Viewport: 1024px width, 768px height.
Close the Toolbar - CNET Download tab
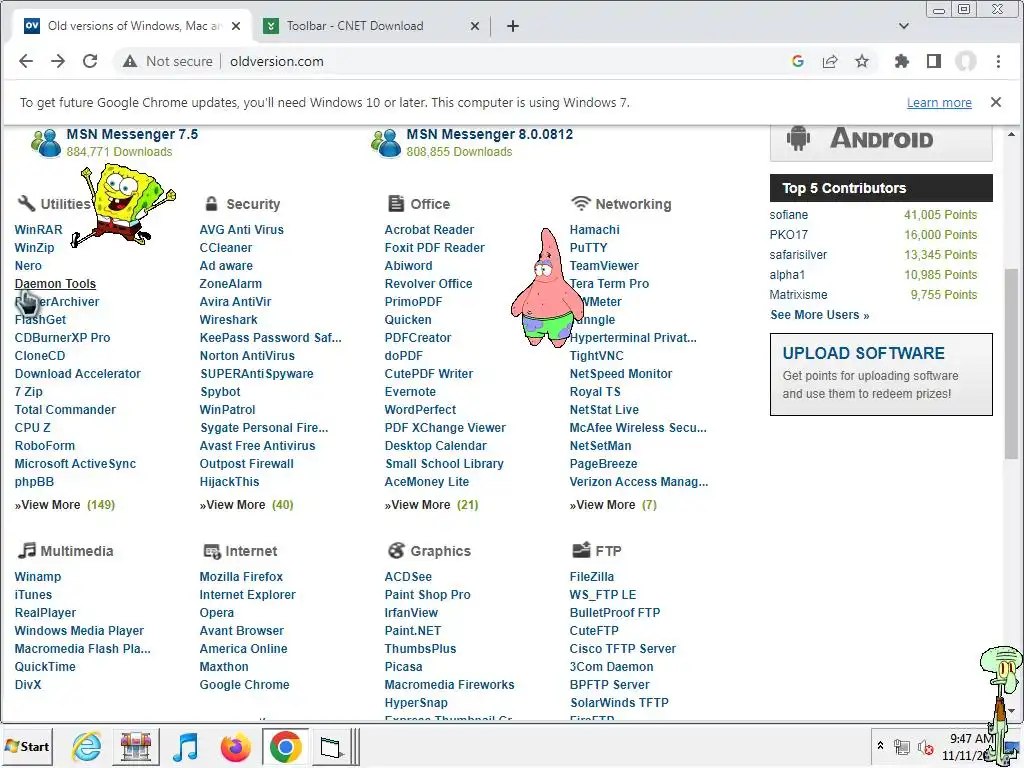click(x=475, y=26)
